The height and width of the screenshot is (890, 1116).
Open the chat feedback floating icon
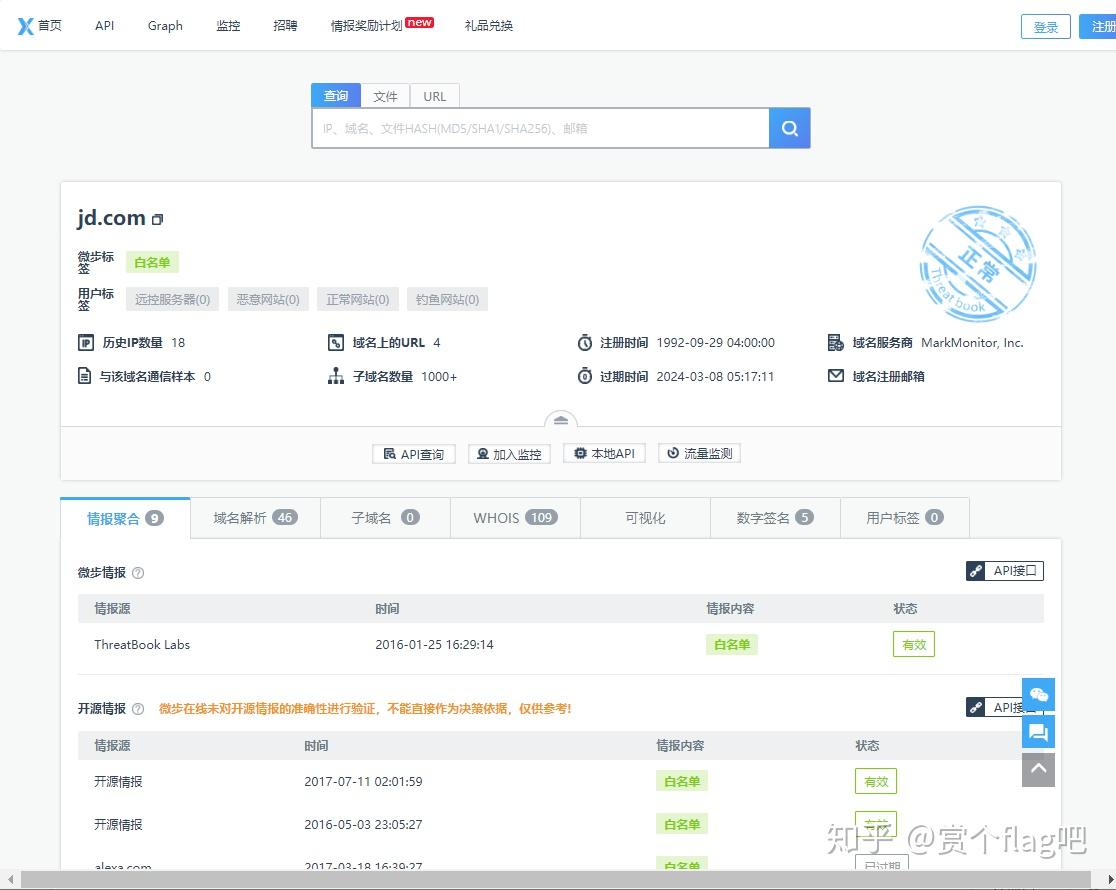[1038, 731]
